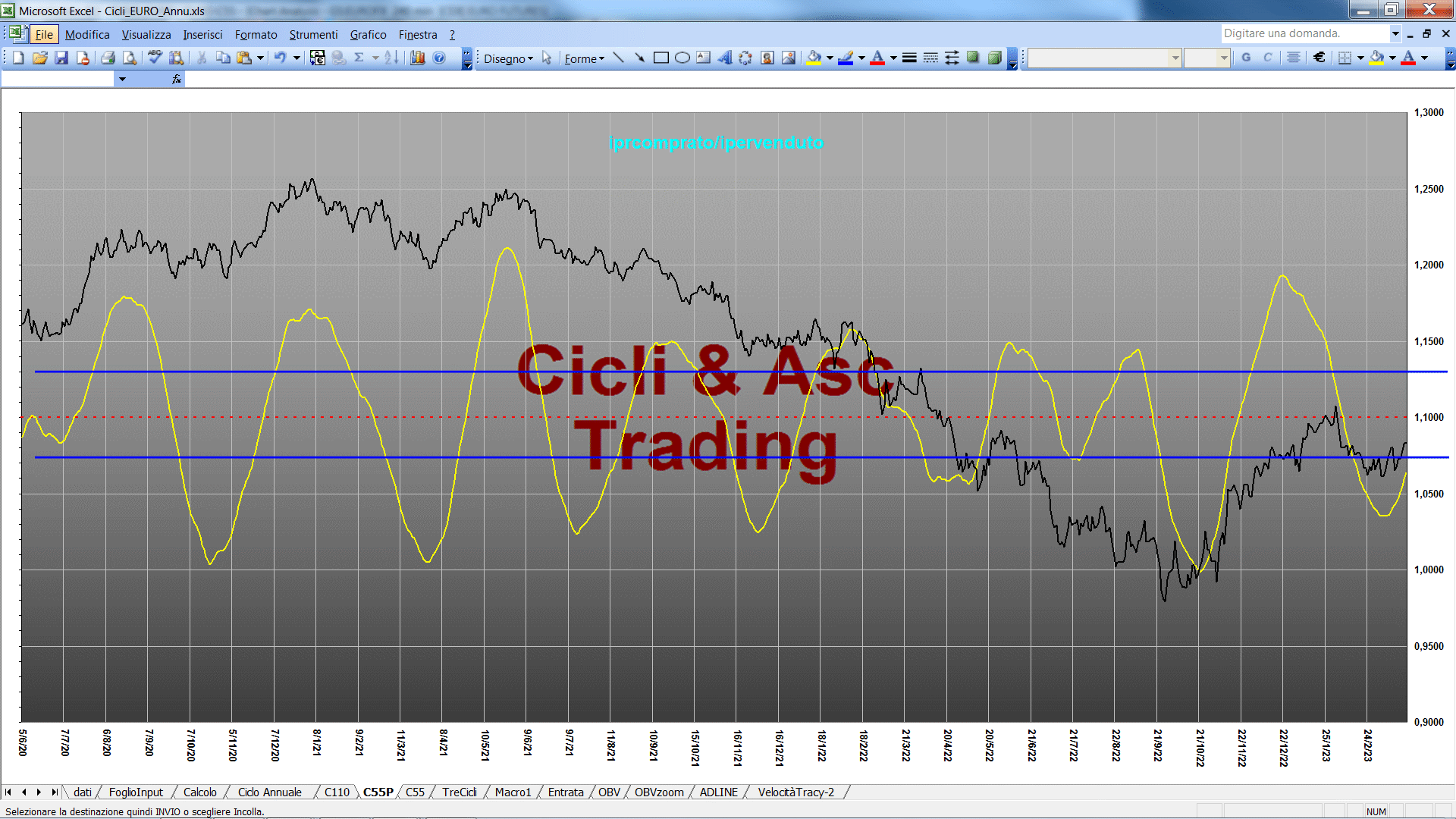Screen dimensions: 1456x819
Task: Save the workbook with the floppy icon
Action: [61, 58]
